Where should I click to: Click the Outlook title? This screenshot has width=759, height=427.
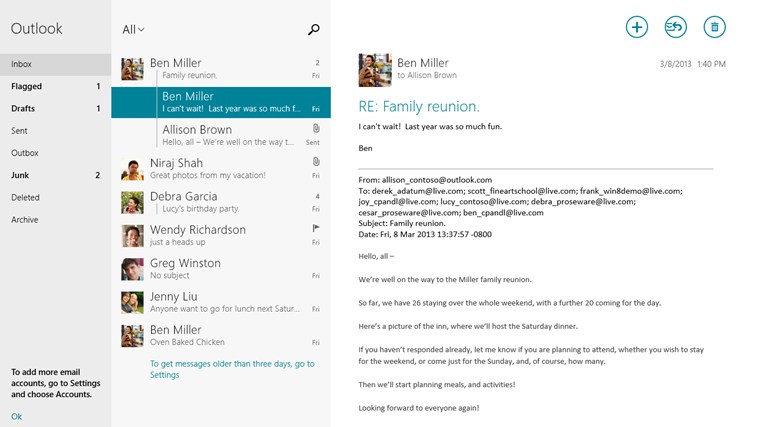37,29
